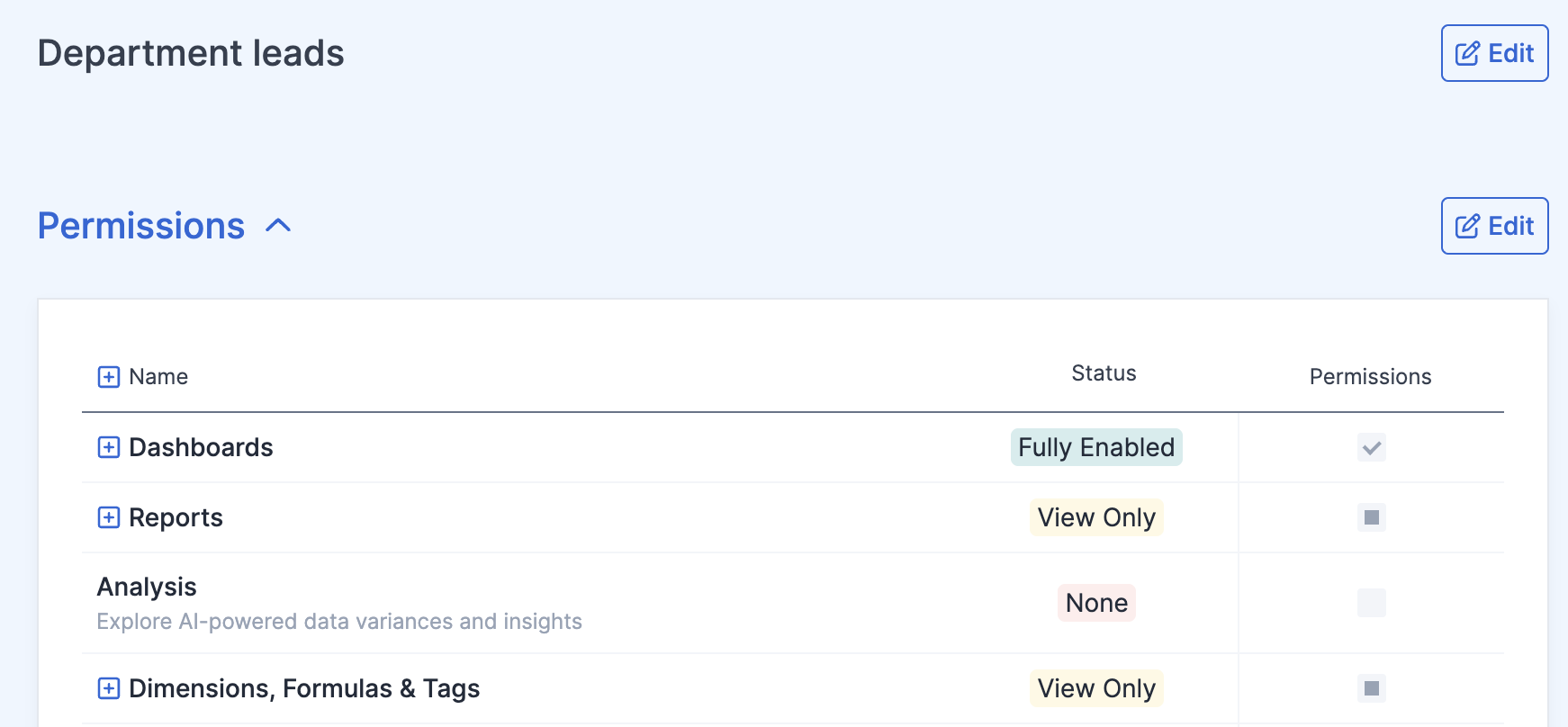Expand all rows via Name plus icon
The image size is (1568, 727).
[109, 377]
